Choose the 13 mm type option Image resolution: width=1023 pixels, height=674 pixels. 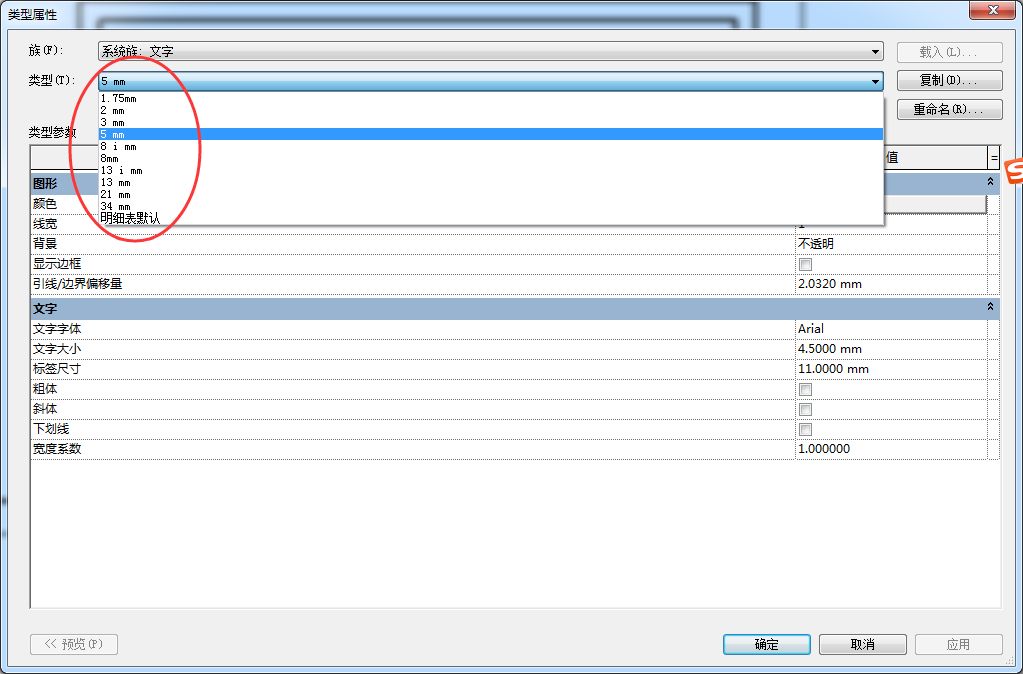491,182
